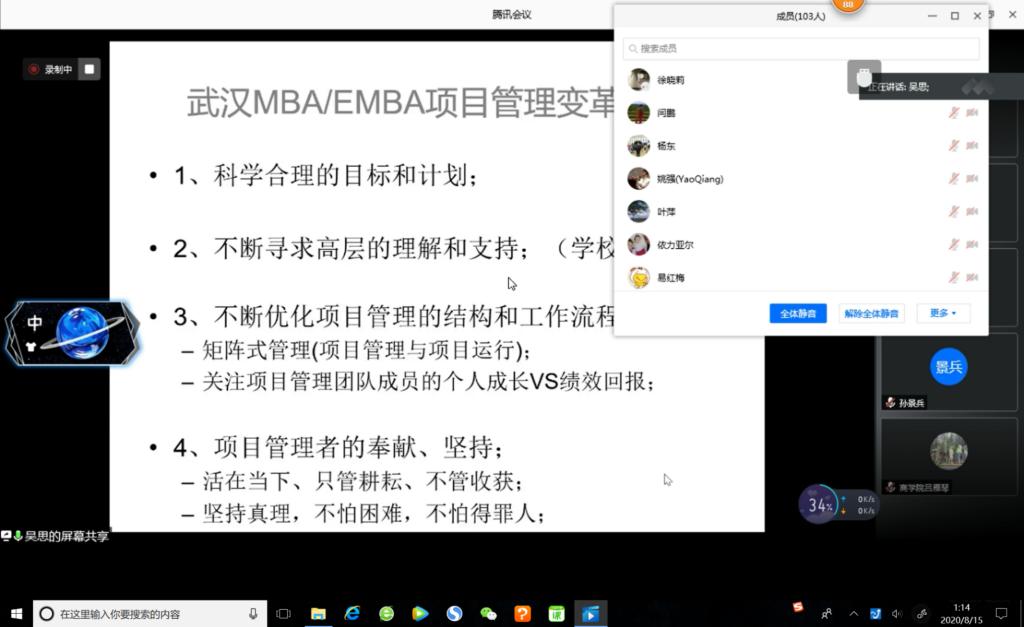Expand the 更多 dropdown in members panel
The height and width of the screenshot is (627, 1024).
pyautogui.click(x=943, y=314)
